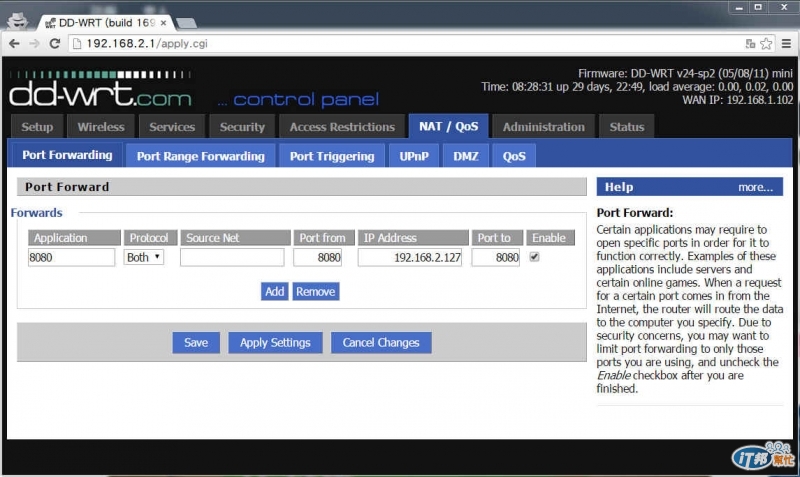Go back with the browser back arrow
The height and width of the screenshot is (477, 800).
click(x=14, y=44)
